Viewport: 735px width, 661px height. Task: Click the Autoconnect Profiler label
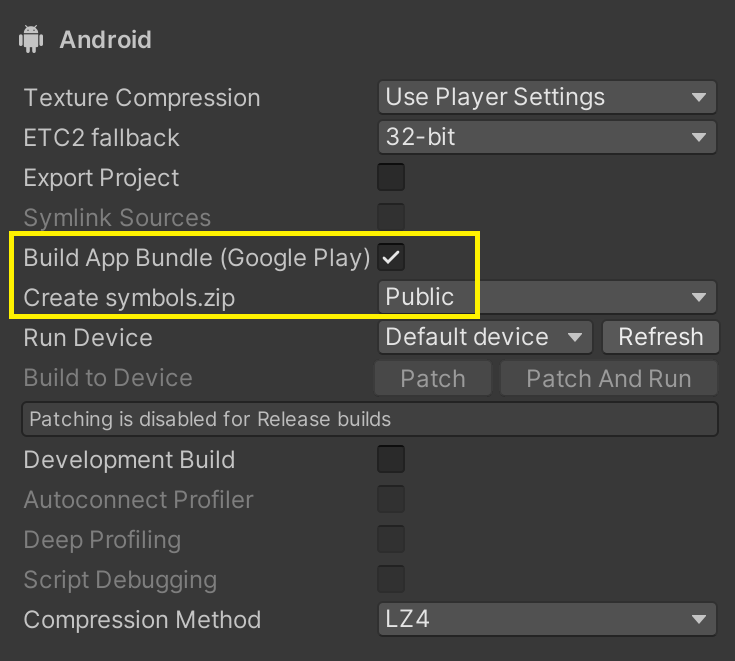coord(138,500)
